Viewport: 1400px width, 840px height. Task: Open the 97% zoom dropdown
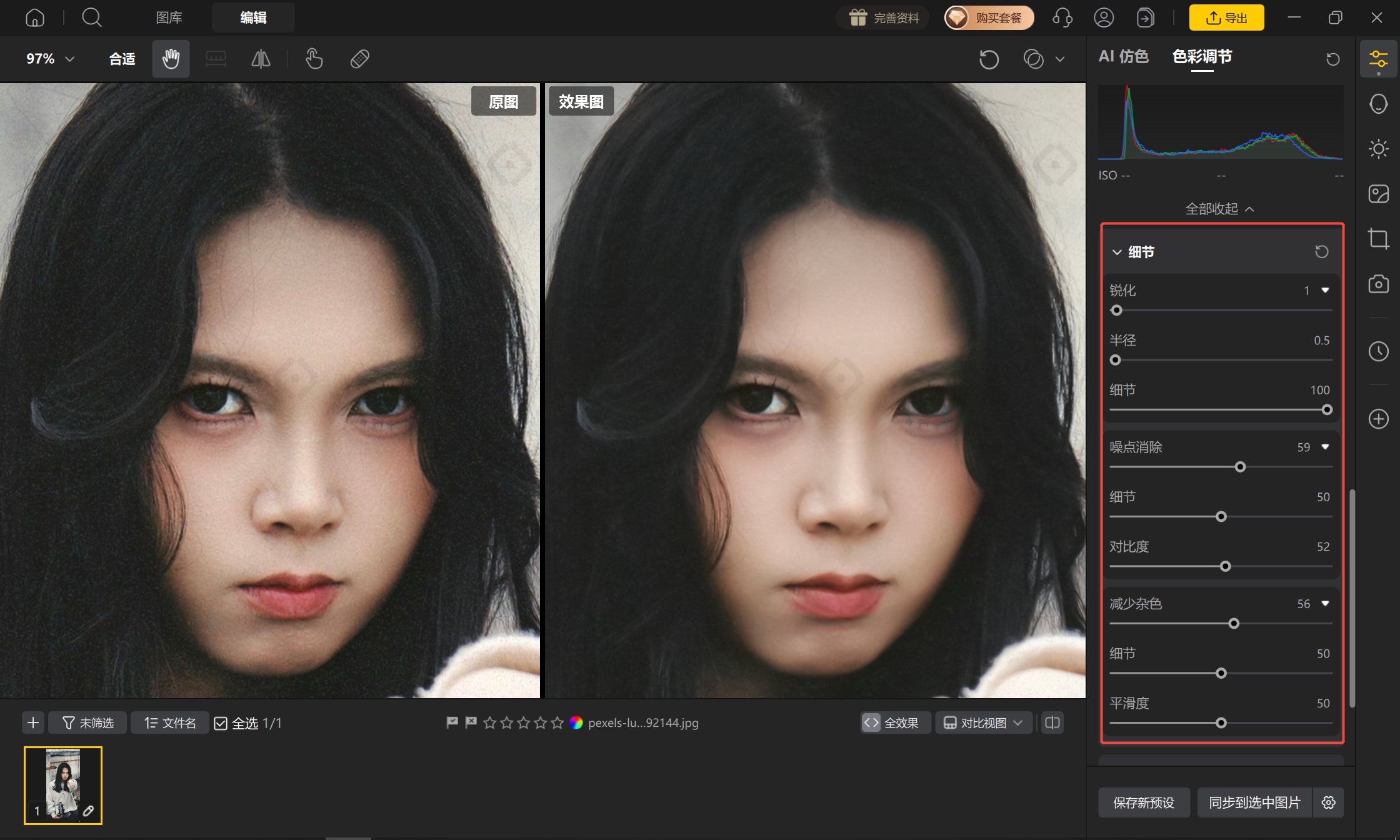(x=51, y=59)
